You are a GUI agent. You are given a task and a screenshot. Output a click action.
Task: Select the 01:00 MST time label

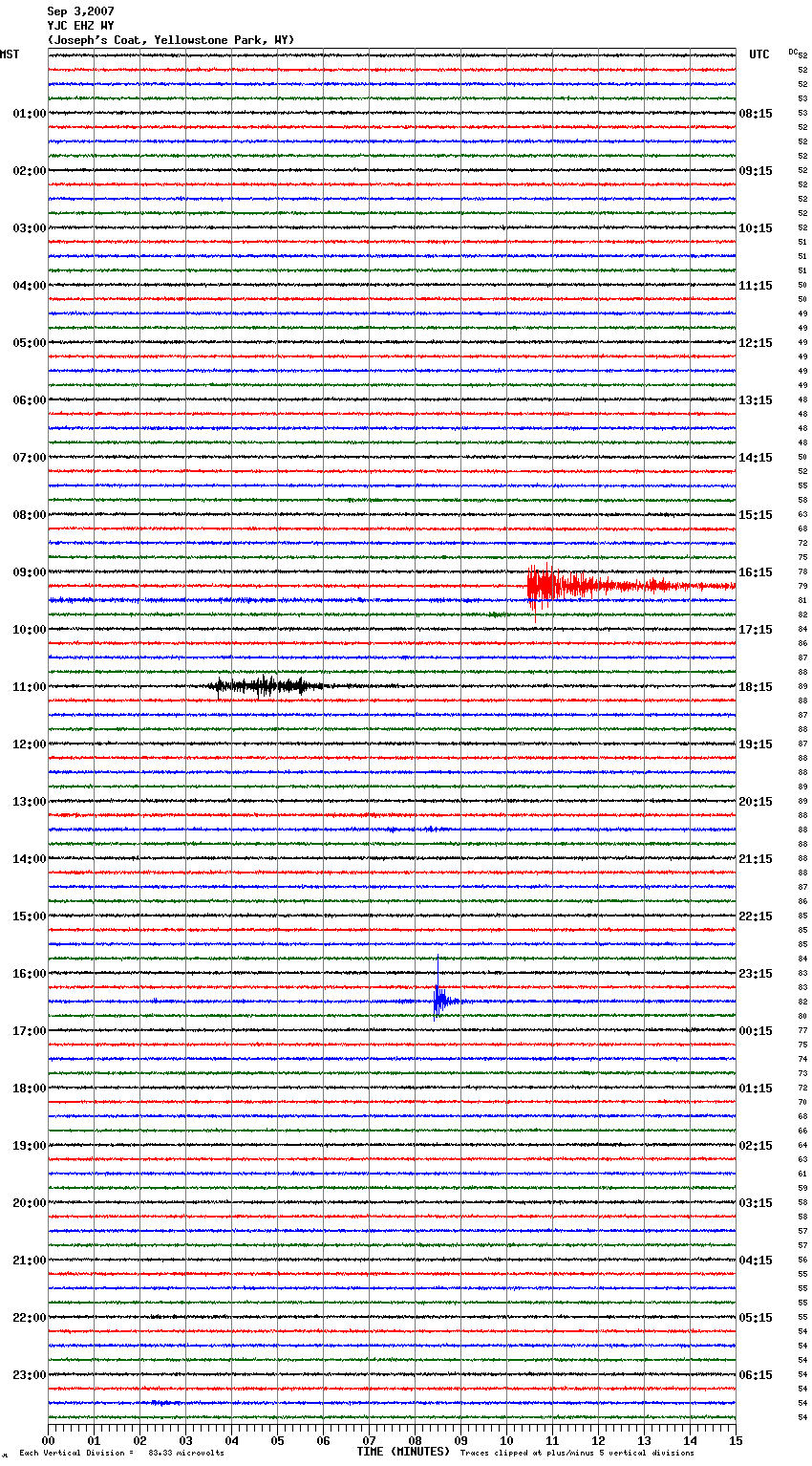point(30,114)
